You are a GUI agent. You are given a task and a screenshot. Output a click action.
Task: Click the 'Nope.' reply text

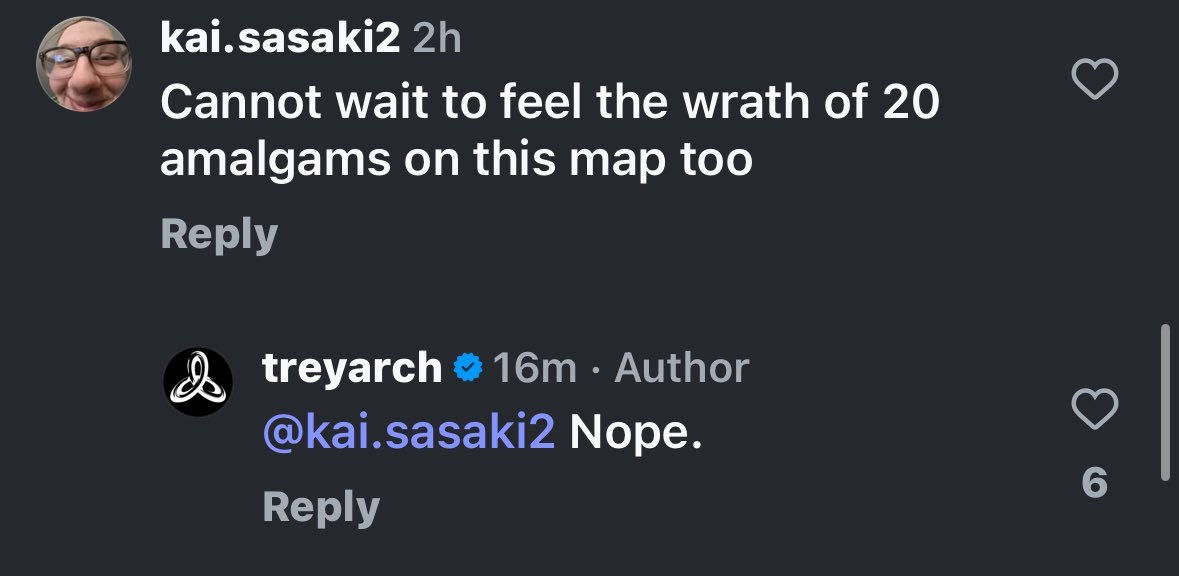pyautogui.click(x=630, y=435)
